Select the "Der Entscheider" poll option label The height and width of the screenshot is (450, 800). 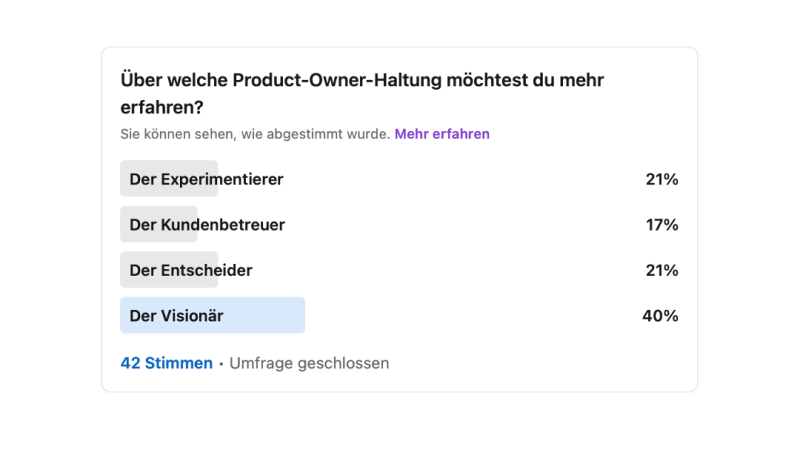(x=191, y=270)
